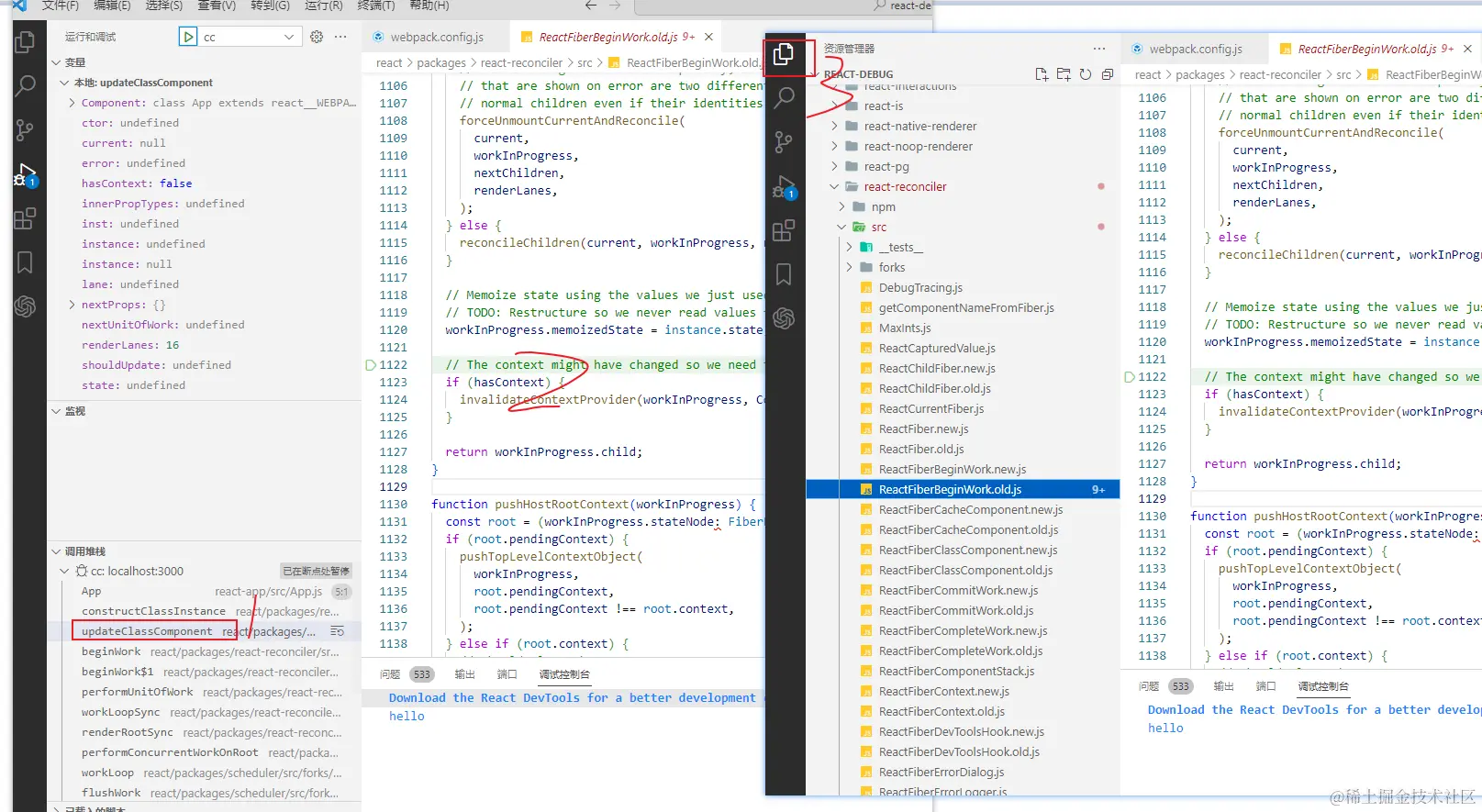
Task: Collapse the 变量 variables section
Action: click(x=56, y=62)
